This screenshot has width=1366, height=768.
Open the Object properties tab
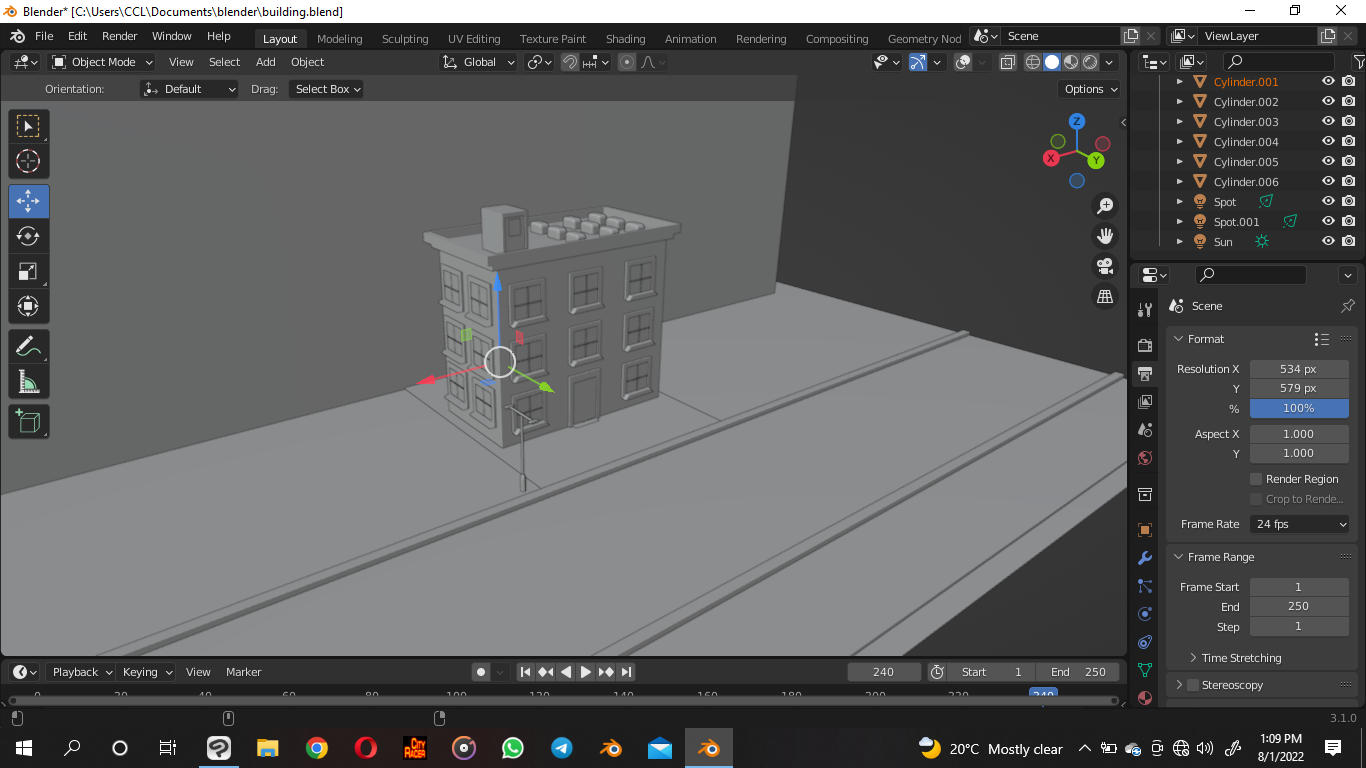(x=1145, y=529)
